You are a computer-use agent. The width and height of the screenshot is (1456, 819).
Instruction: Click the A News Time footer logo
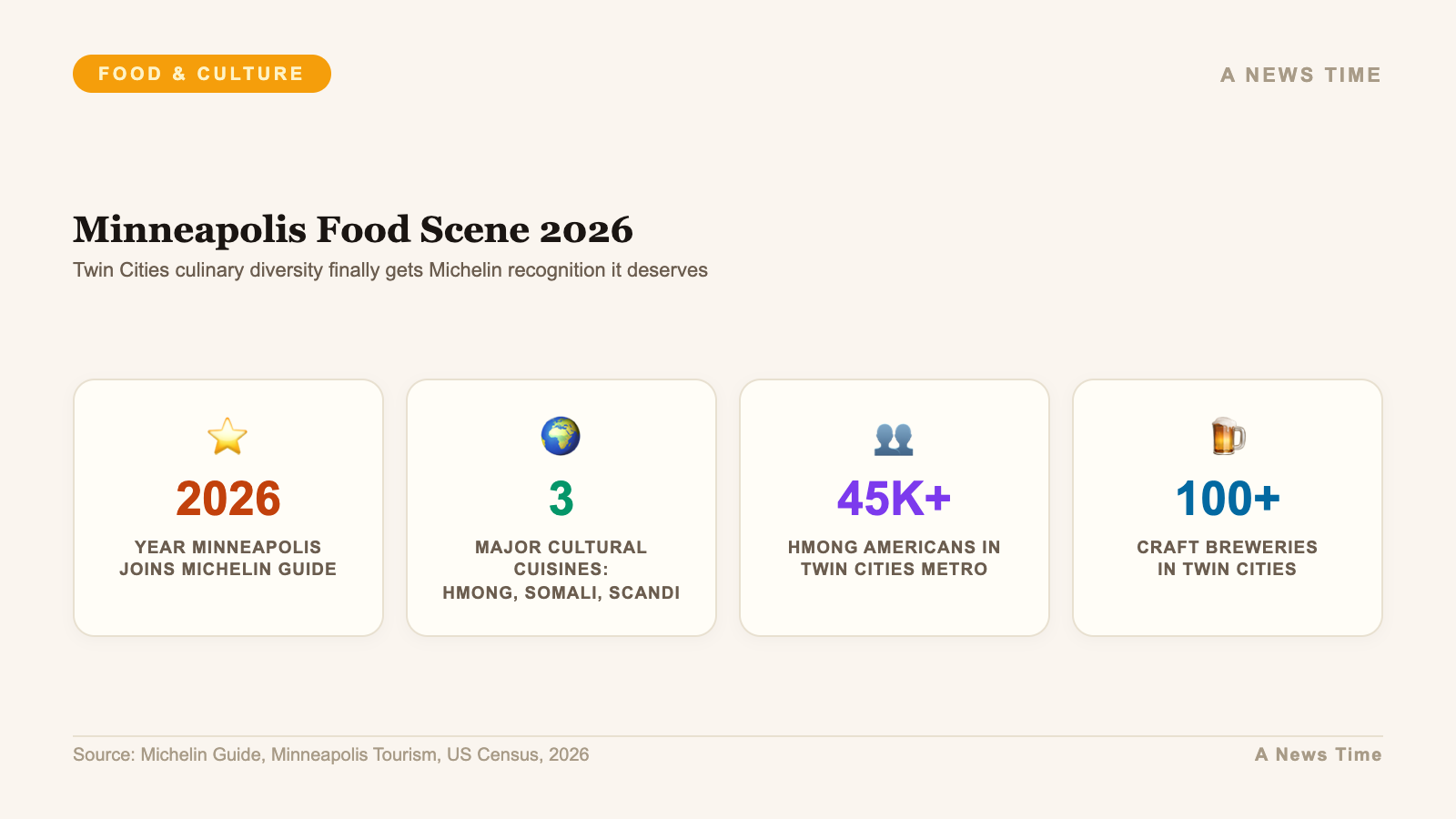pos(1318,754)
